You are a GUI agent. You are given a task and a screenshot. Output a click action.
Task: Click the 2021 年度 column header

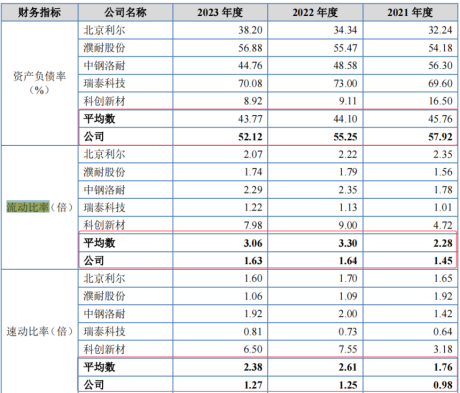tap(410, 13)
